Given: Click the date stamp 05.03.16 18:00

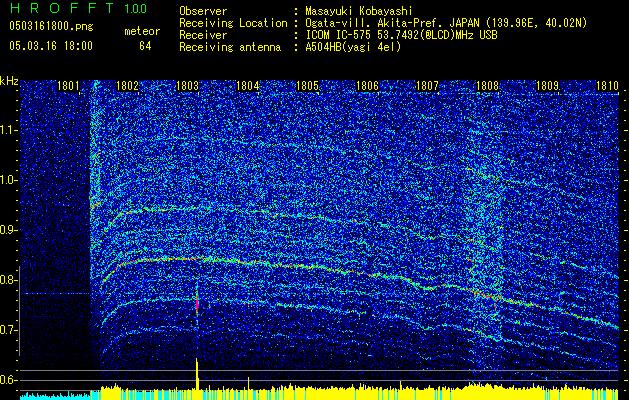Looking at the screenshot, I should click(x=51, y=46).
